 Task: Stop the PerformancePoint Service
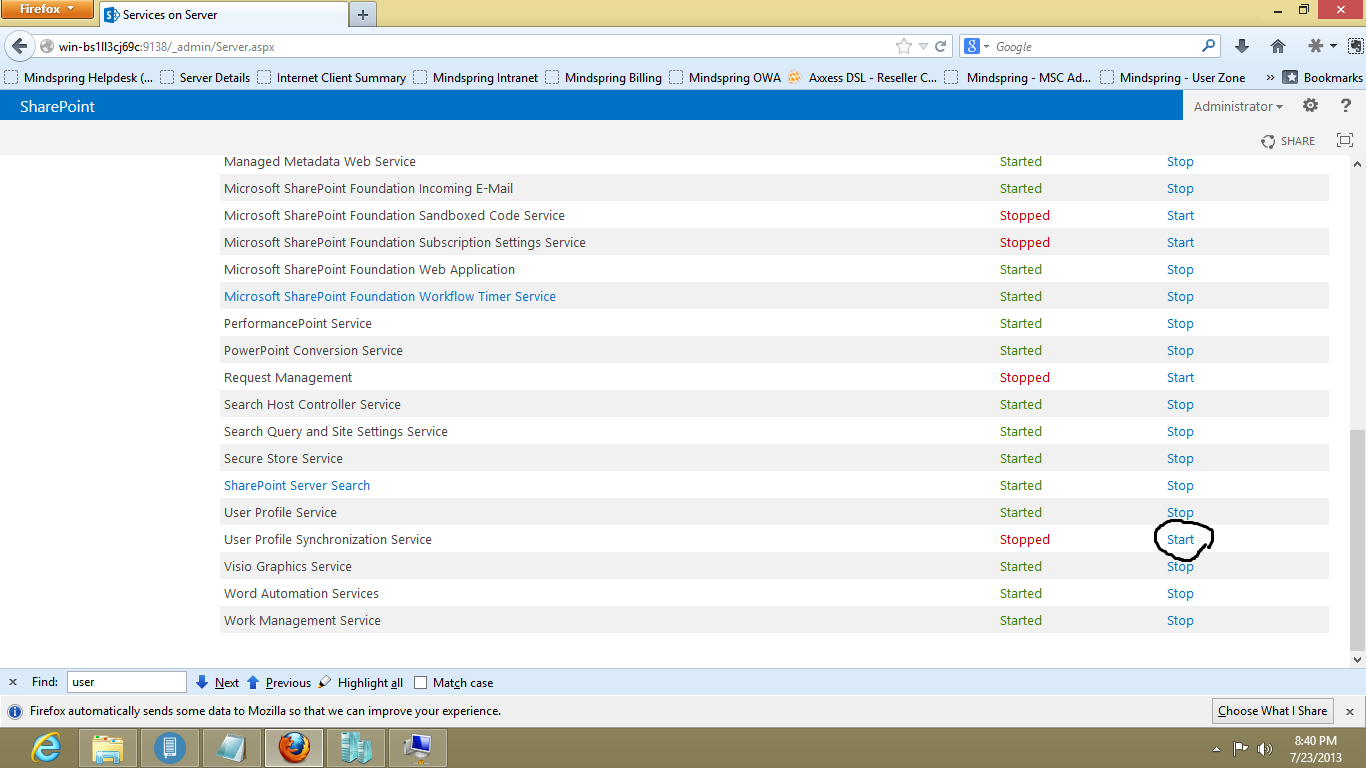coord(1180,323)
